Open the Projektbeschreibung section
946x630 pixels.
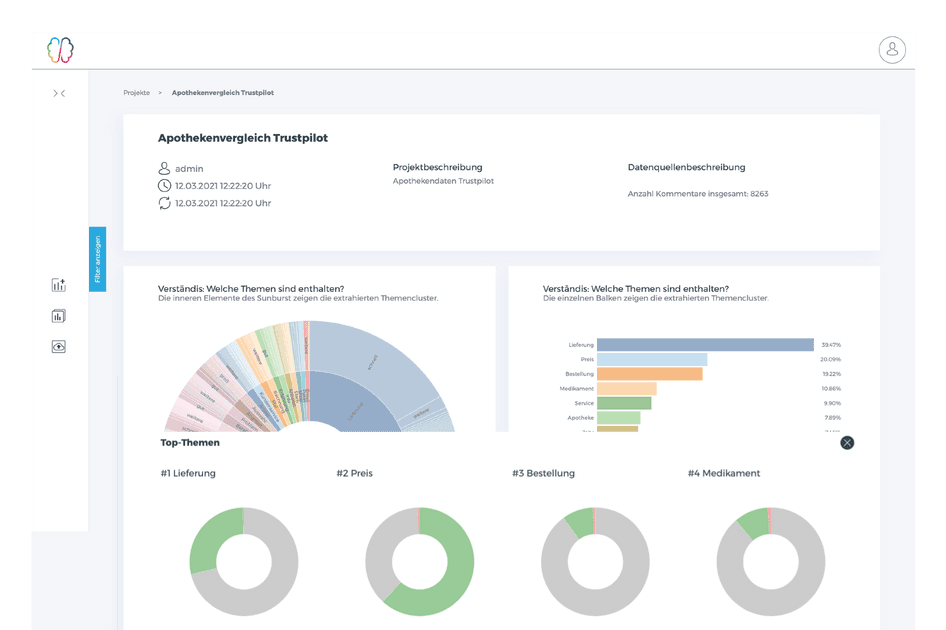click(x=439, y=167)
